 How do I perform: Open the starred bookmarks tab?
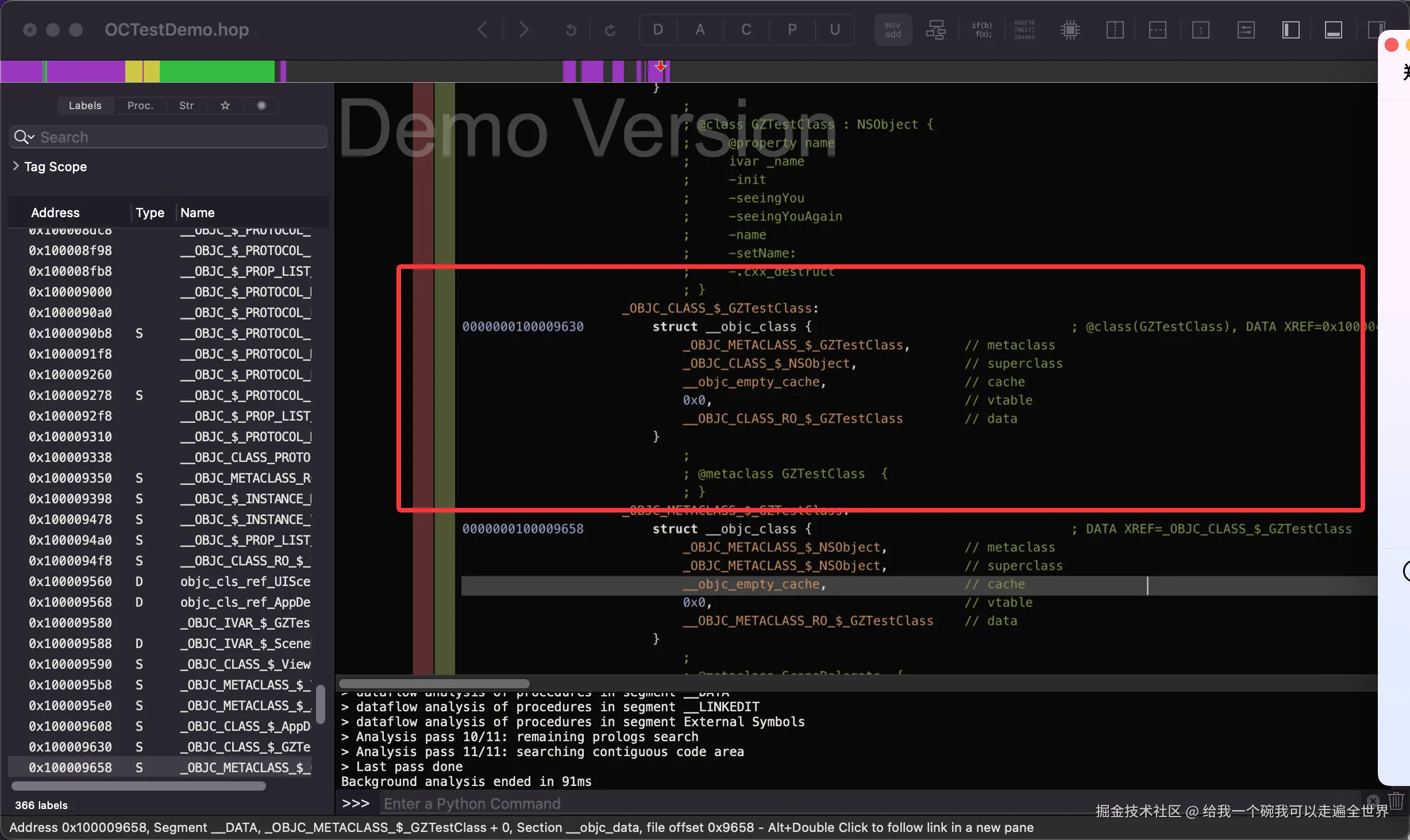(225, 106)
